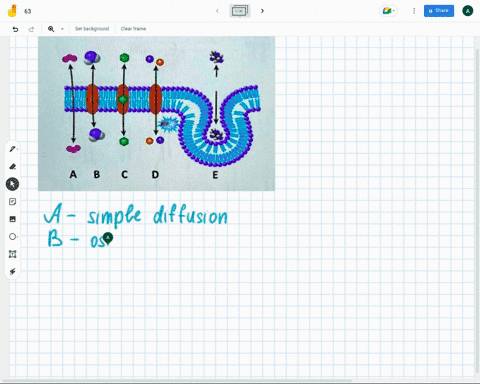Click the jam title "63"
This screenshot has width=480, height=384.
(28, 11)
